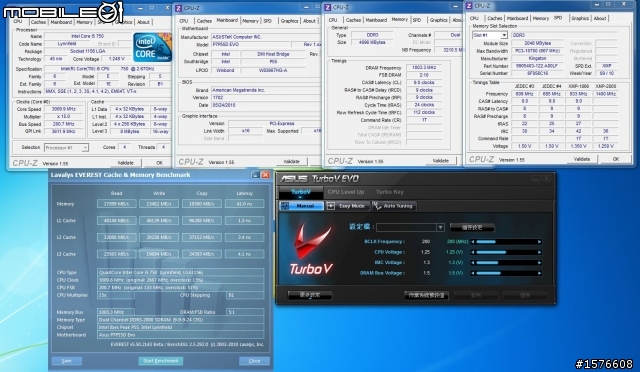Screen dimensions: 640x372
Task: Select the TurboV tab in TurboV EVO
Action: (301, 192)
